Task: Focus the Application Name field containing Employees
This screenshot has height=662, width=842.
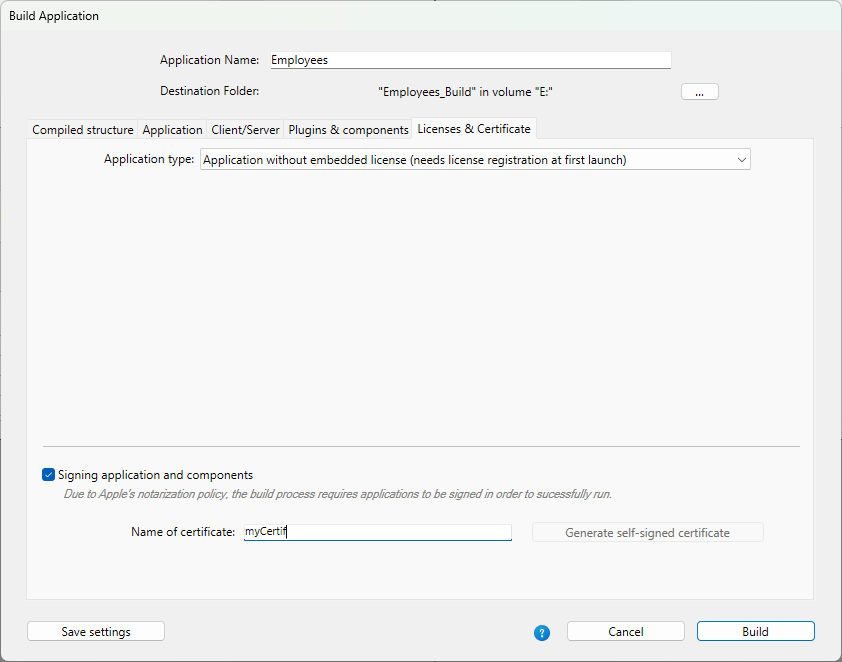Action: 470,60
